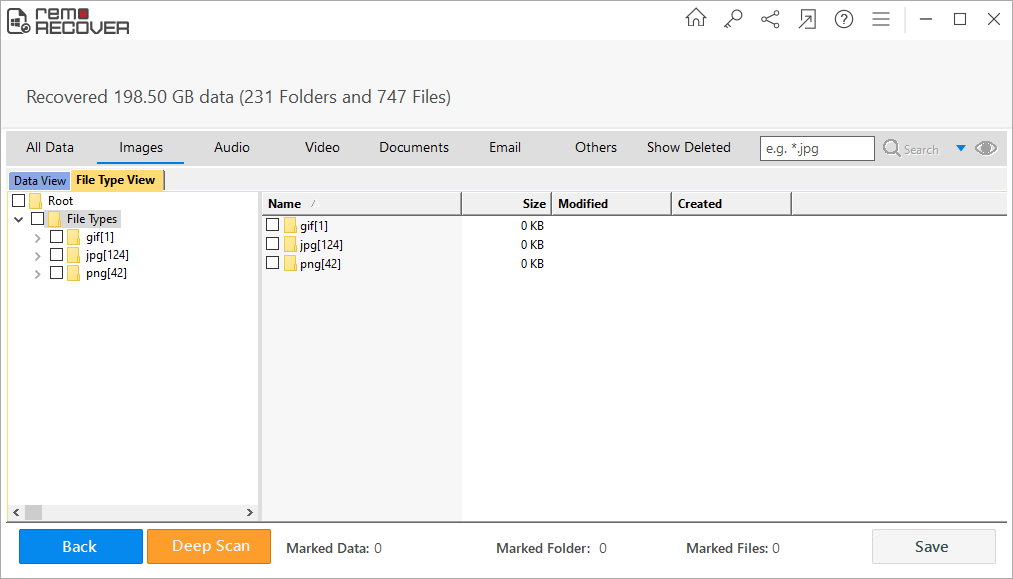Open the export arrow icon
The height and width of the screenshot is (579, 1013).
coord(806,19)
